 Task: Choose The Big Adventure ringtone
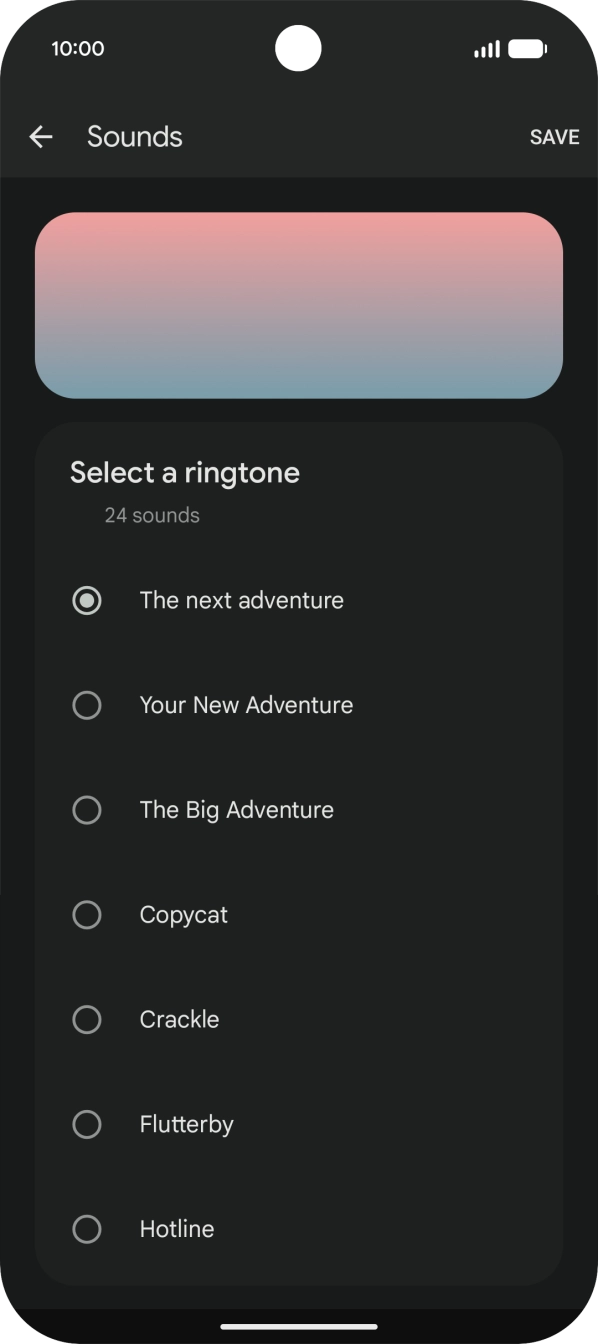click(87, 810)
